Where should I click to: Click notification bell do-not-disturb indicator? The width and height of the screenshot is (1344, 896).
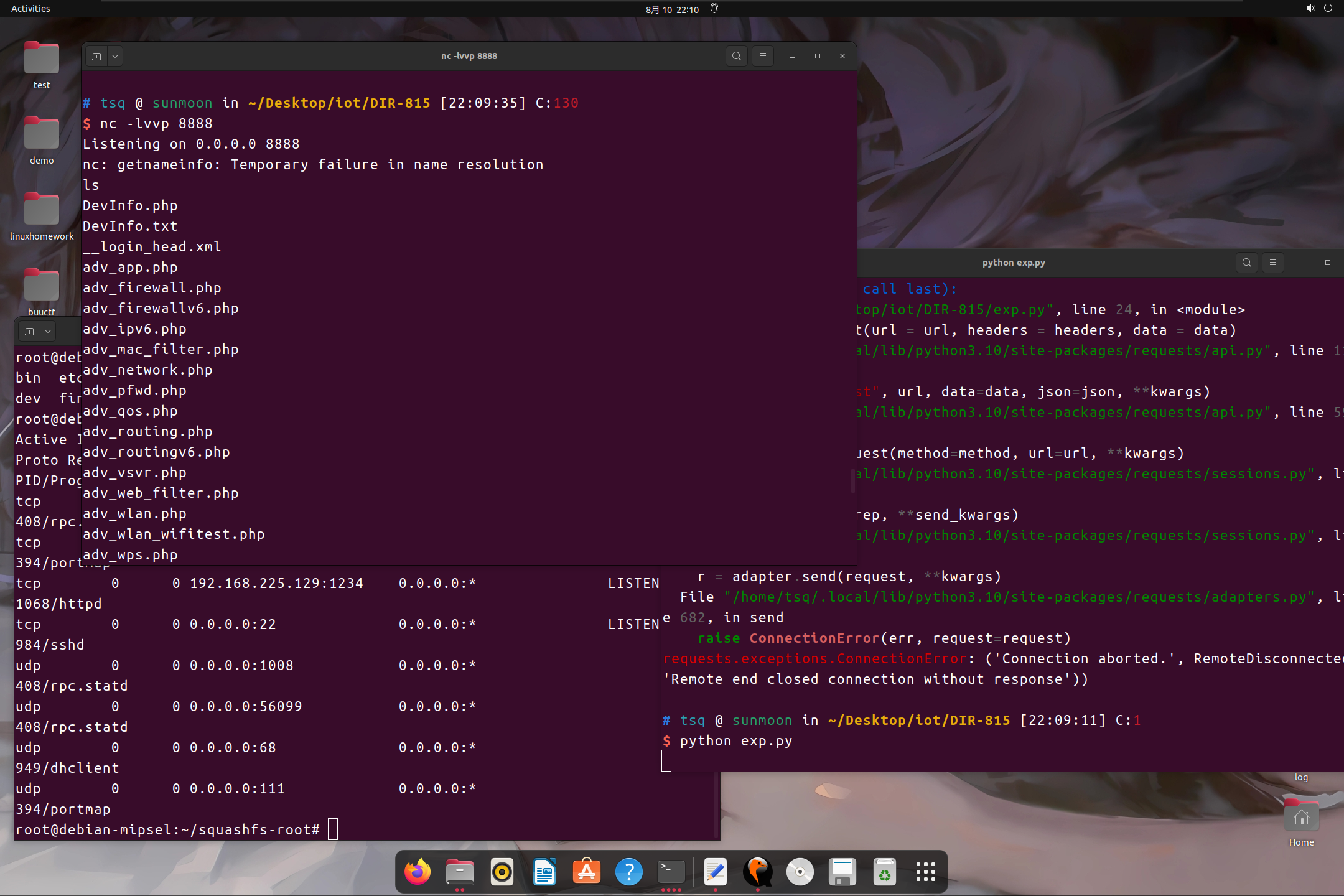click(714, 9)
